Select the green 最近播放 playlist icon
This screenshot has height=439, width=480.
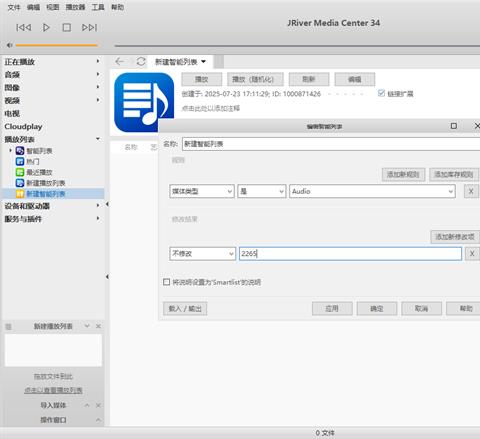coord(20,172)
